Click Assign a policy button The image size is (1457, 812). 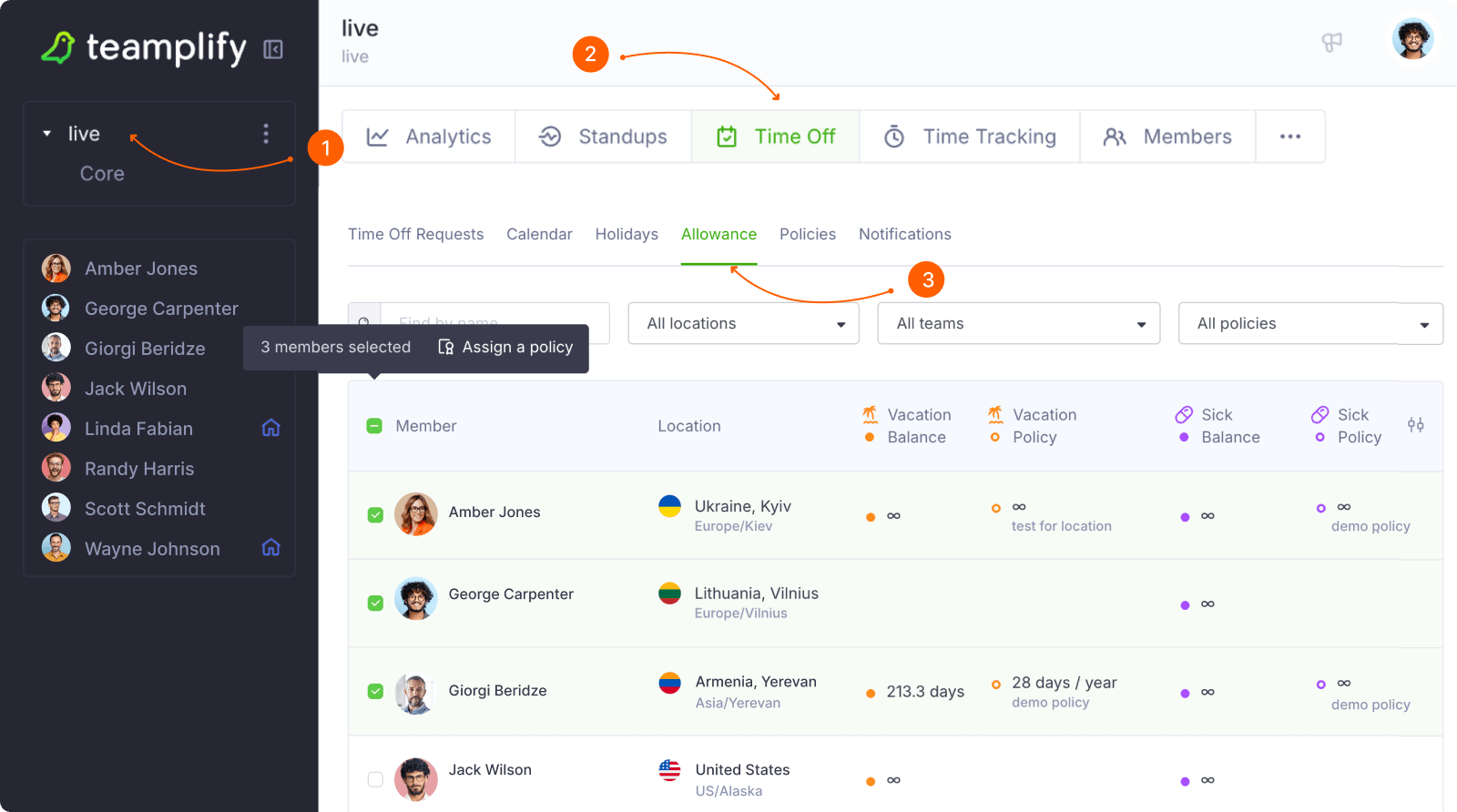pyautogui.click(x=505, y=348)
